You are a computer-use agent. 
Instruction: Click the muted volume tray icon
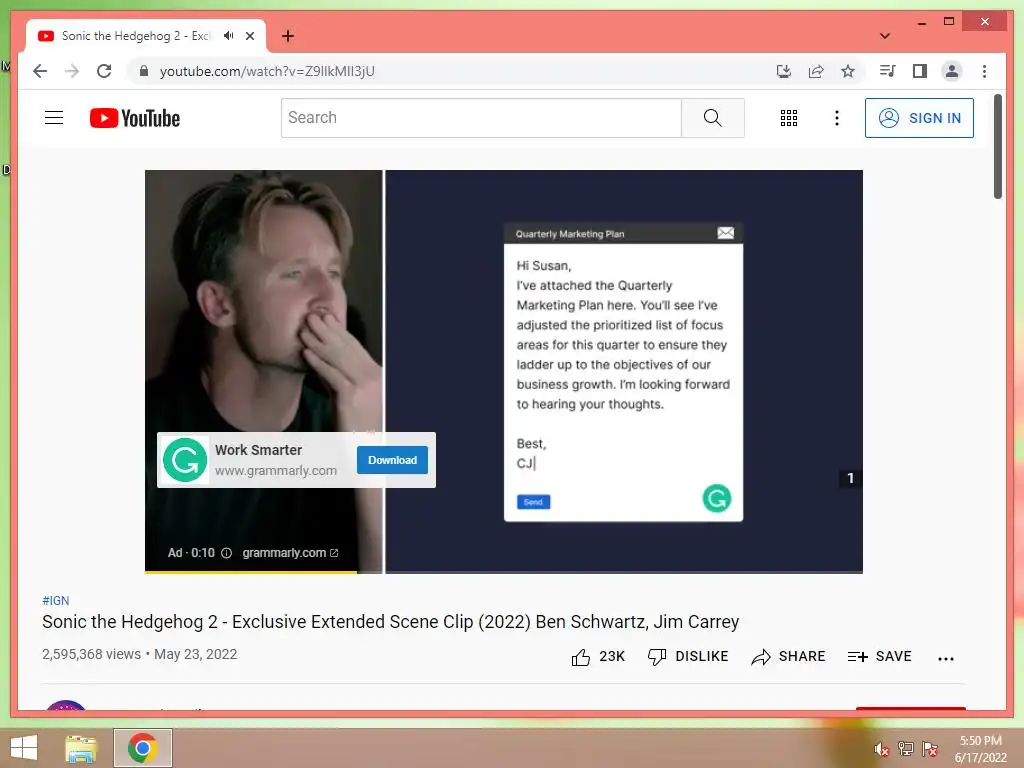tap(881, 750)
